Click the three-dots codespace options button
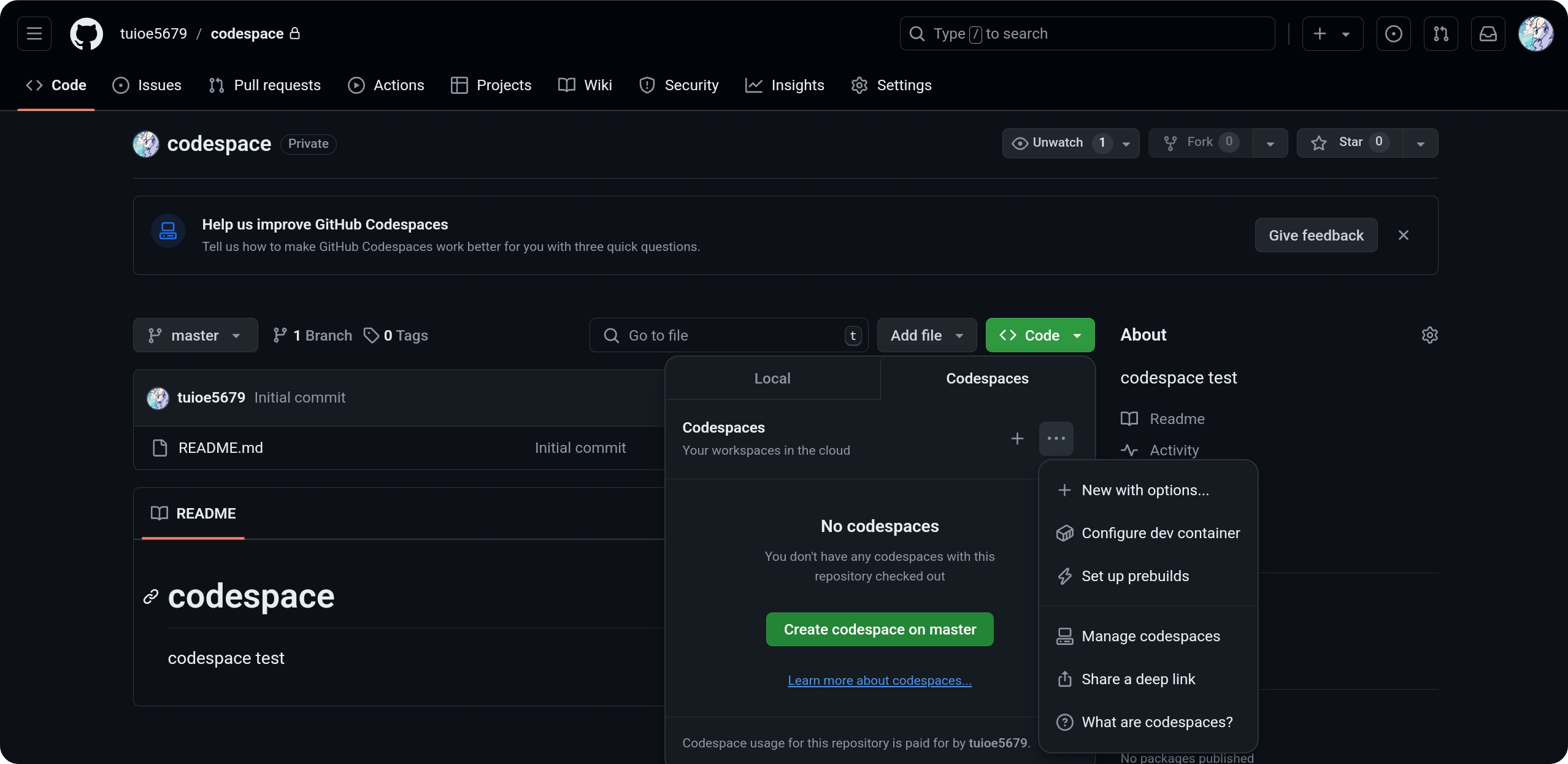The height and width of the screenshot is (764, 1568). (1056, 439)
